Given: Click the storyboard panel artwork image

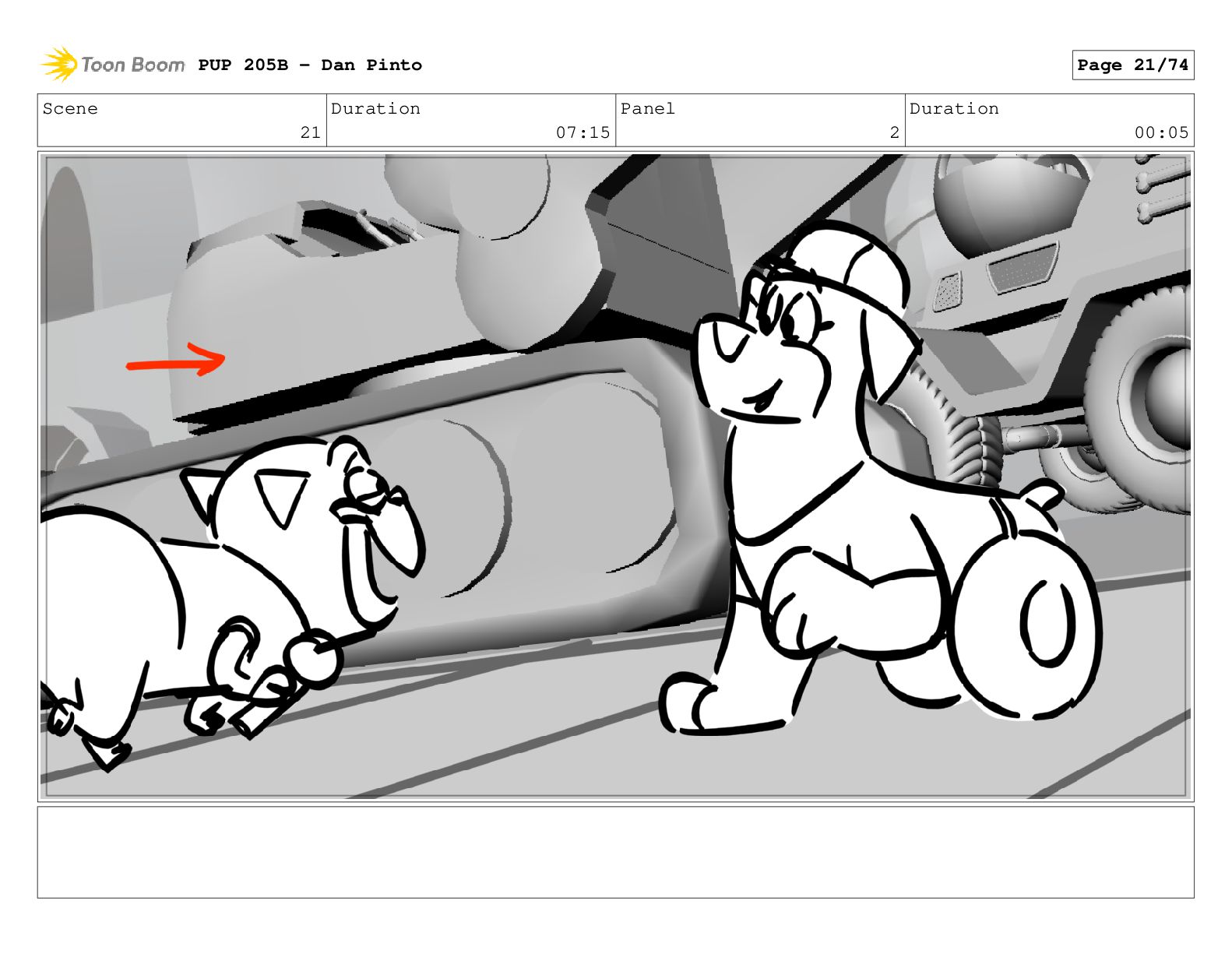Looking at the screenshot, I should (x=615, y=477).
